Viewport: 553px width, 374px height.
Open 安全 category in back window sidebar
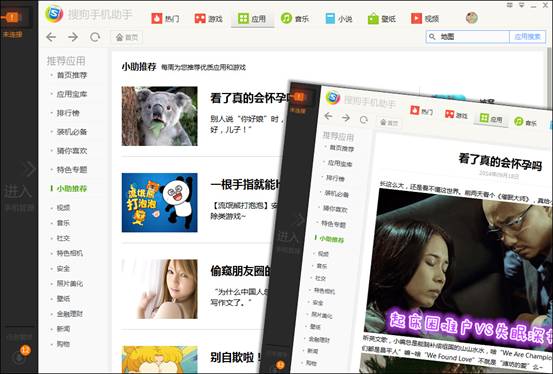point(63,269)
